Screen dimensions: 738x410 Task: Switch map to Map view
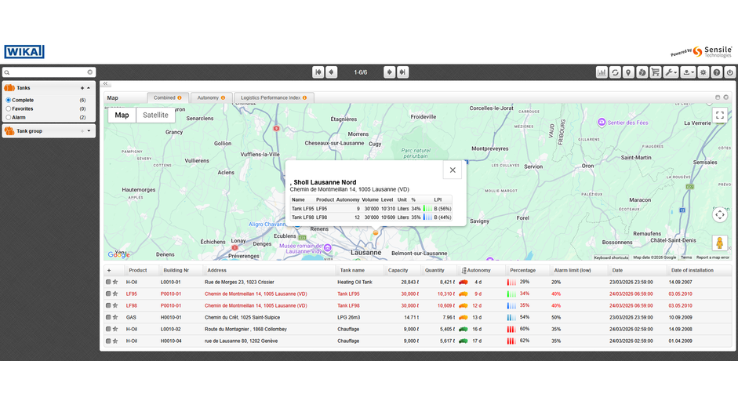(x=122, y=115)
